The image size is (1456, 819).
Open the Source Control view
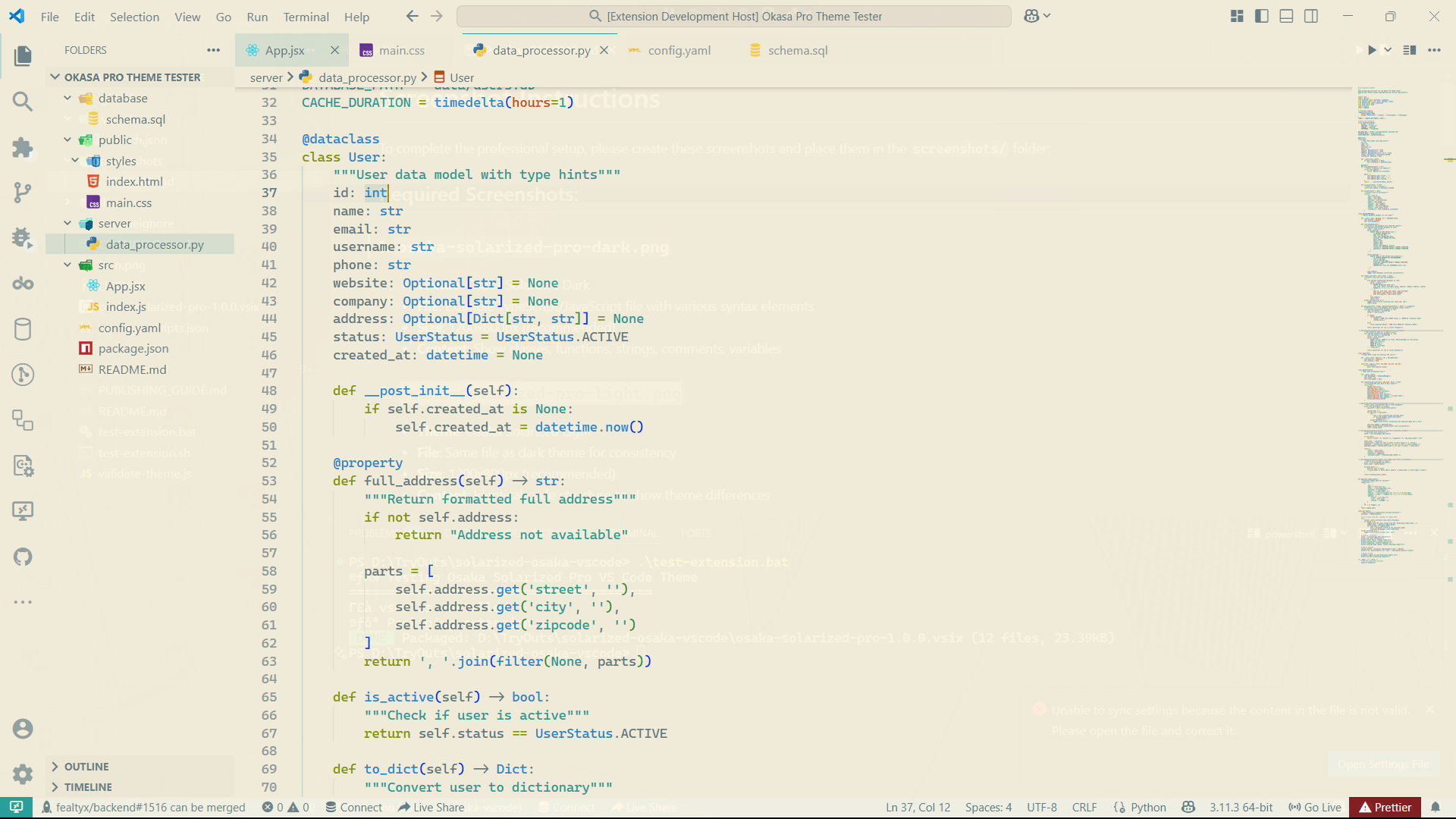coord(23,193)
